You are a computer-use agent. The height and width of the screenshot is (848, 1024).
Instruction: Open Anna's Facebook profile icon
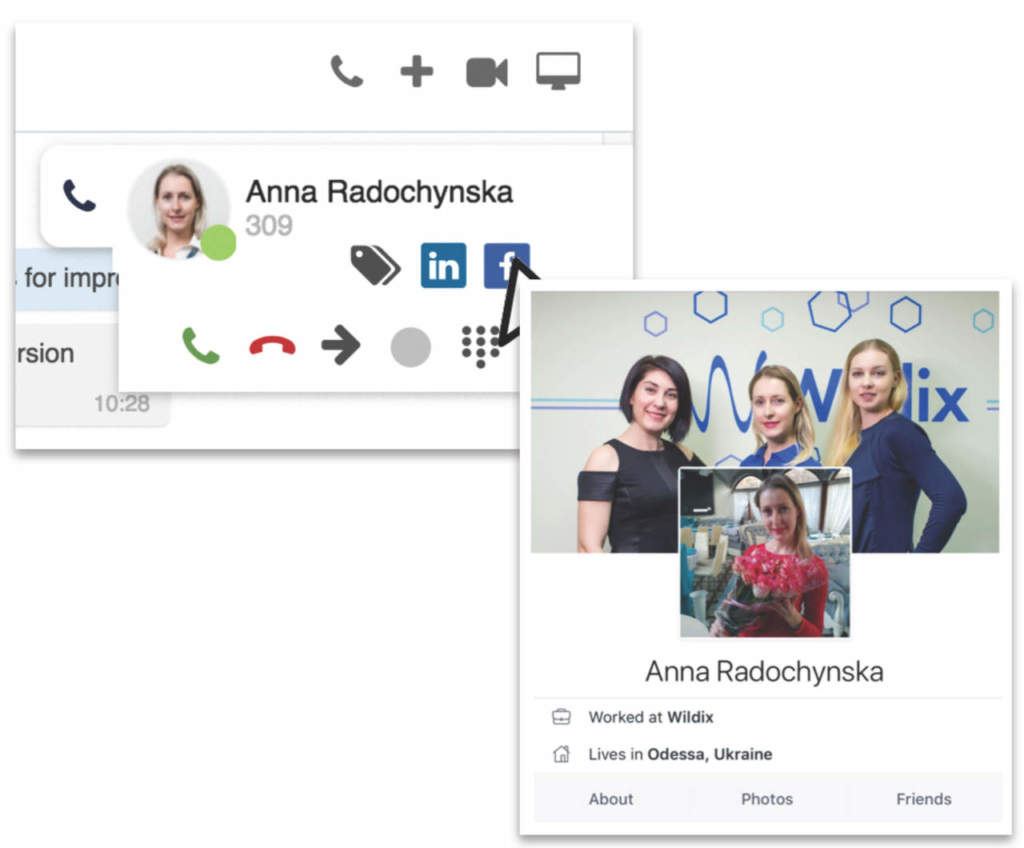tap(506, 265)
